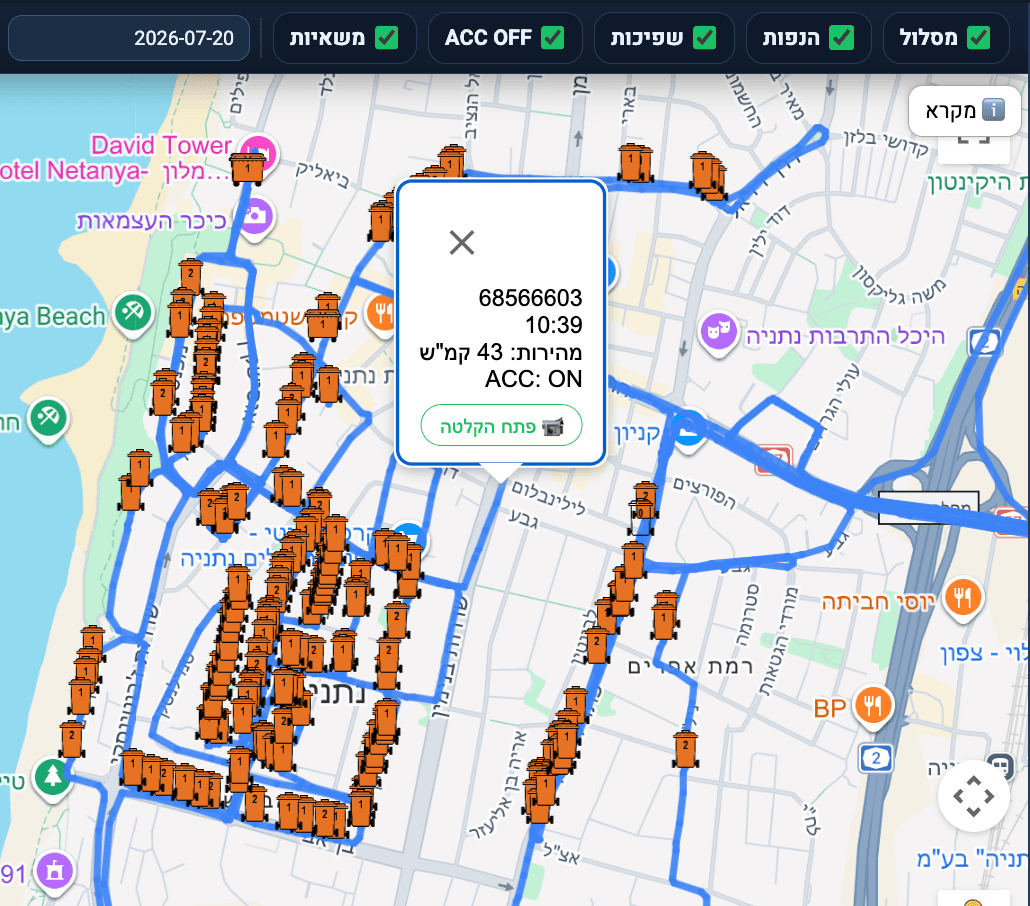Open the היכל התרבות נתניה place label
The image size is (1030, 906).
pos(845,336)
